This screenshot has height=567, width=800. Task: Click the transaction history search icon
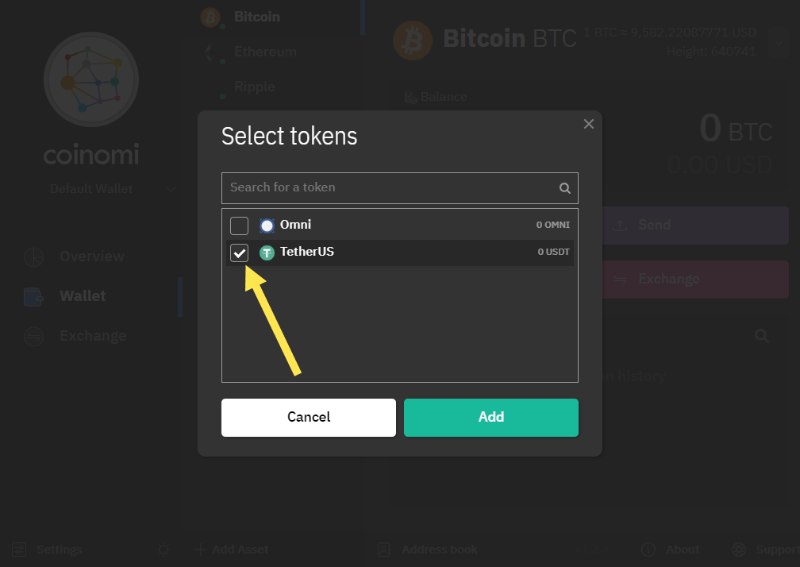[x=762, y=336]
